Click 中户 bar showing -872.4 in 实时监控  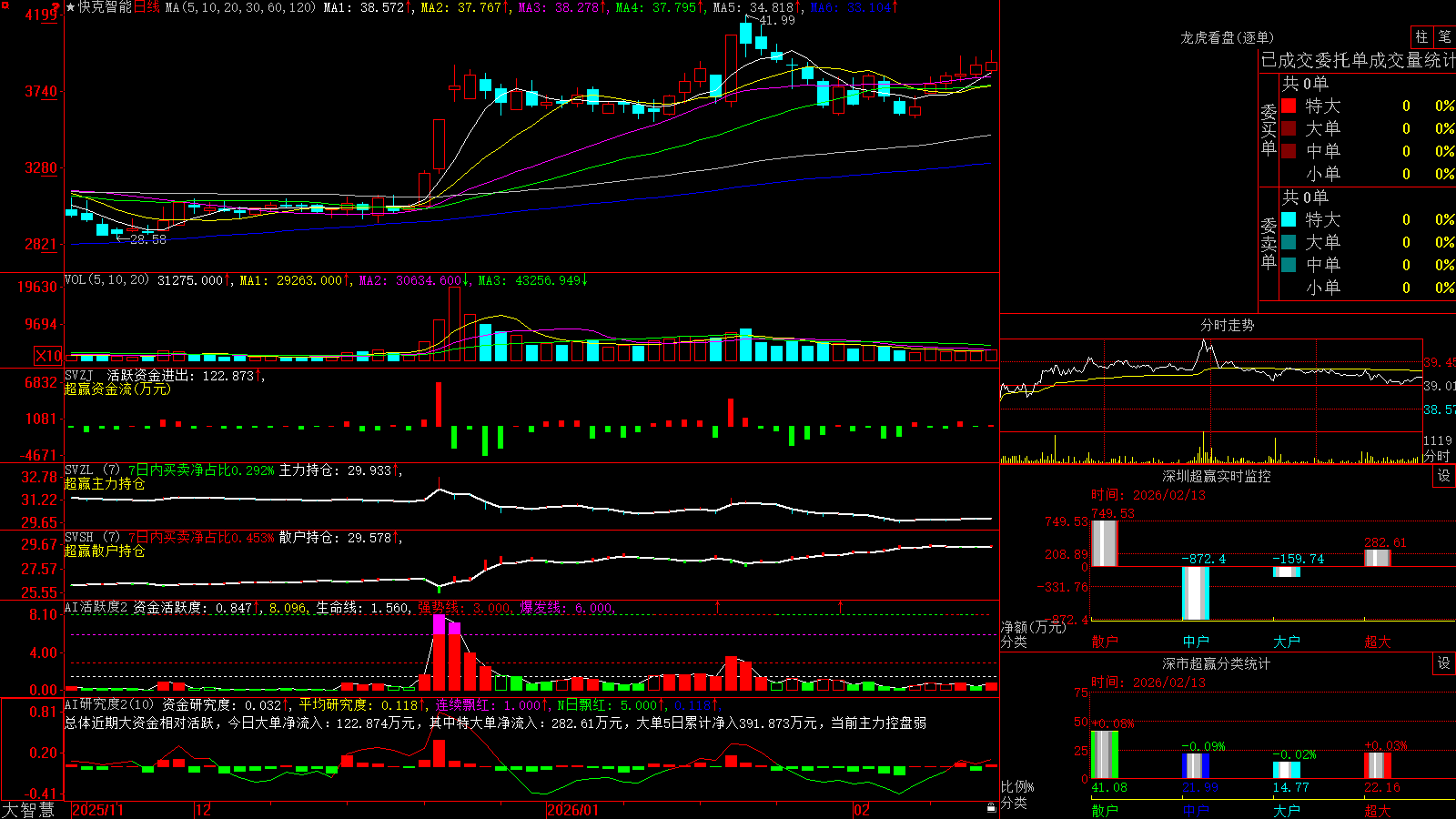click(x=1195, y=593)
